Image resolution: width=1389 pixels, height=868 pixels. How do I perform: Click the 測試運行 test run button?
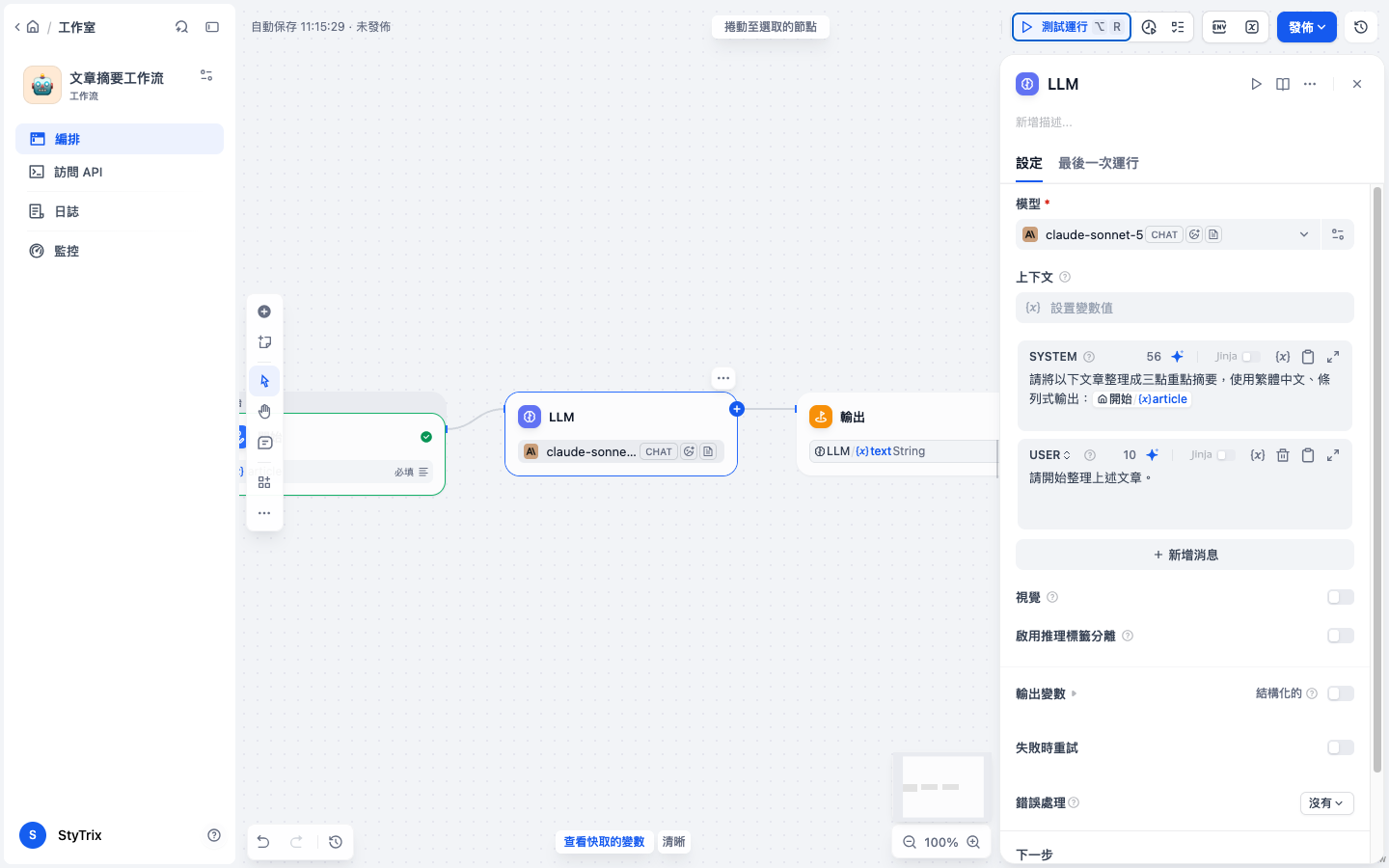pos(1071,27)
